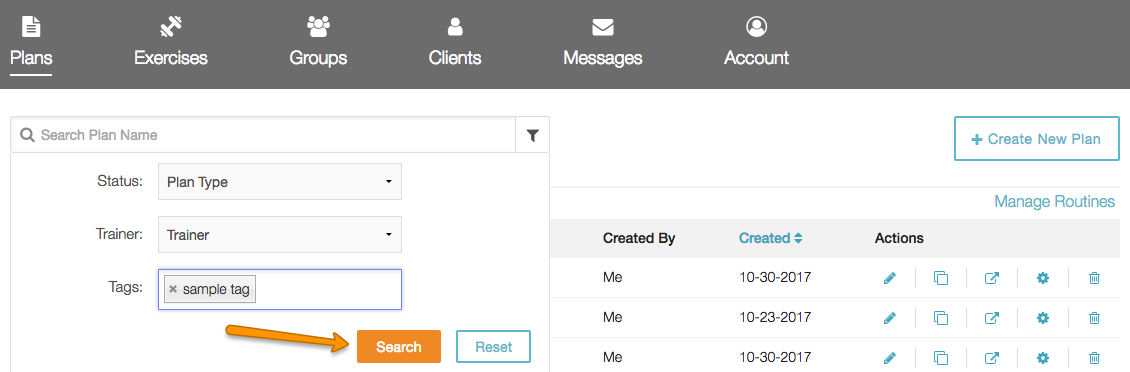
Task: Open the Manage Routines link
Action: pos(1054,202)
